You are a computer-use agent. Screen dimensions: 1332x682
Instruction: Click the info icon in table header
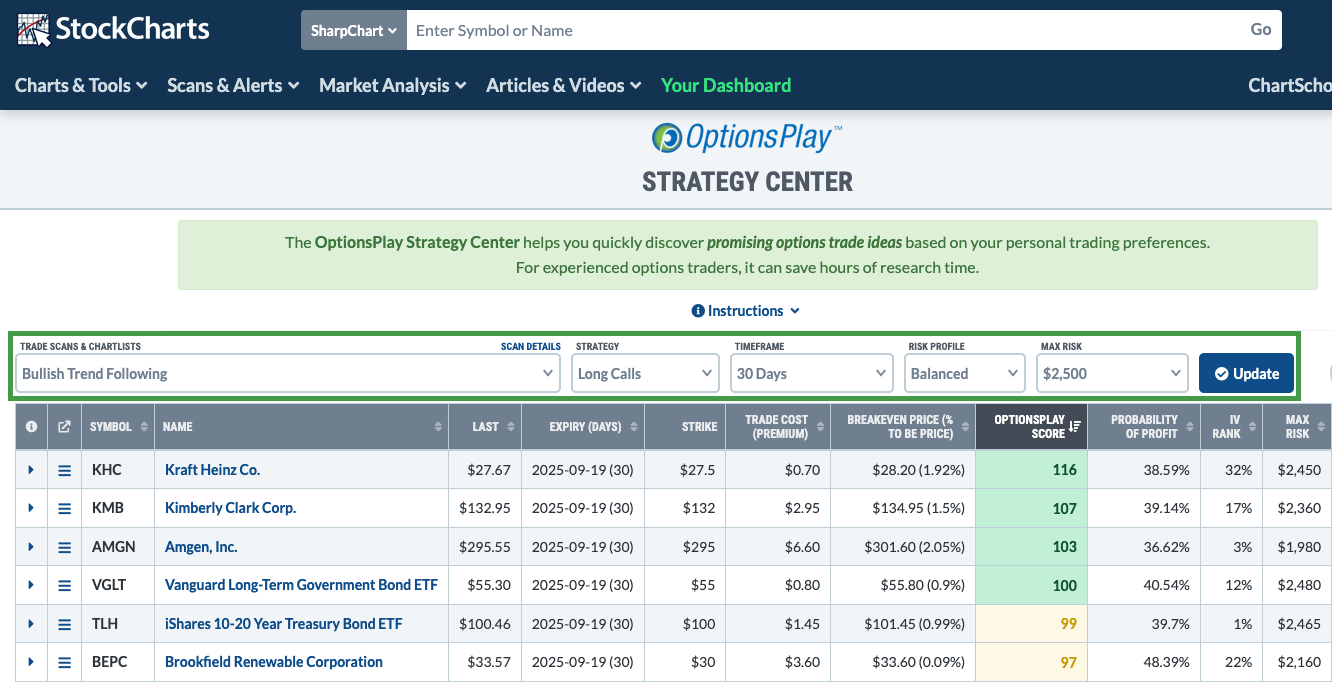pyautogui.click(x=31, y=426)
